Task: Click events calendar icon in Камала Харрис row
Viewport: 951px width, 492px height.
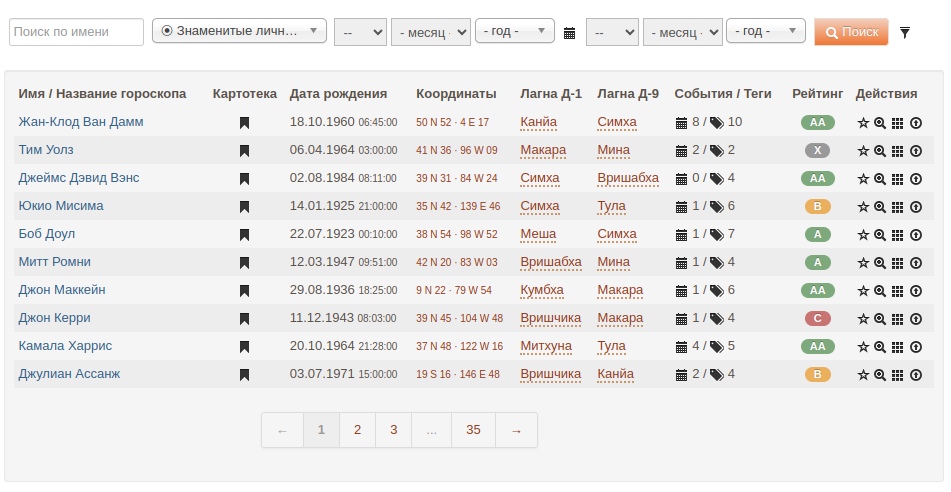Action: tap(681, 346)
